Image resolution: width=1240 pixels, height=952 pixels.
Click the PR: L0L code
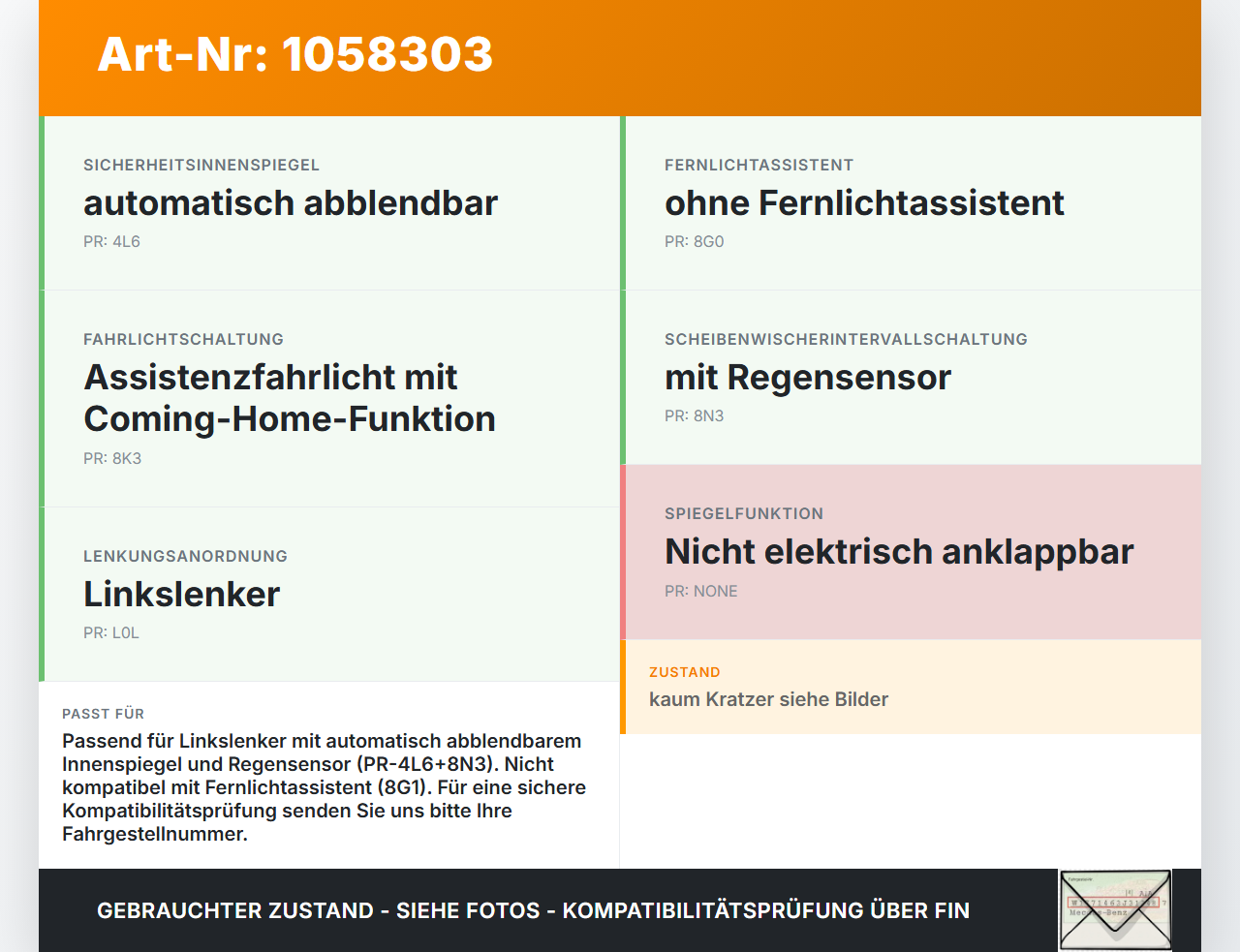[111, 632]
